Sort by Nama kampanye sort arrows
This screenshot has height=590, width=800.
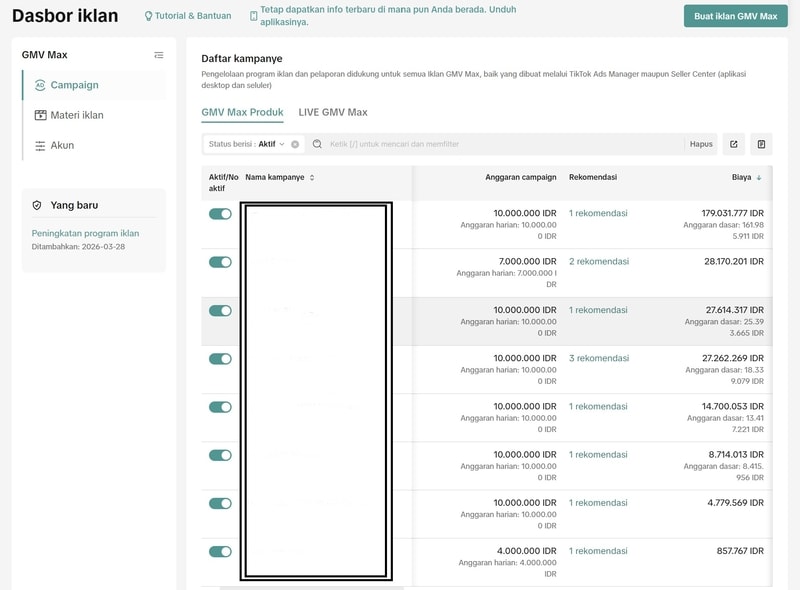point(312,178)
